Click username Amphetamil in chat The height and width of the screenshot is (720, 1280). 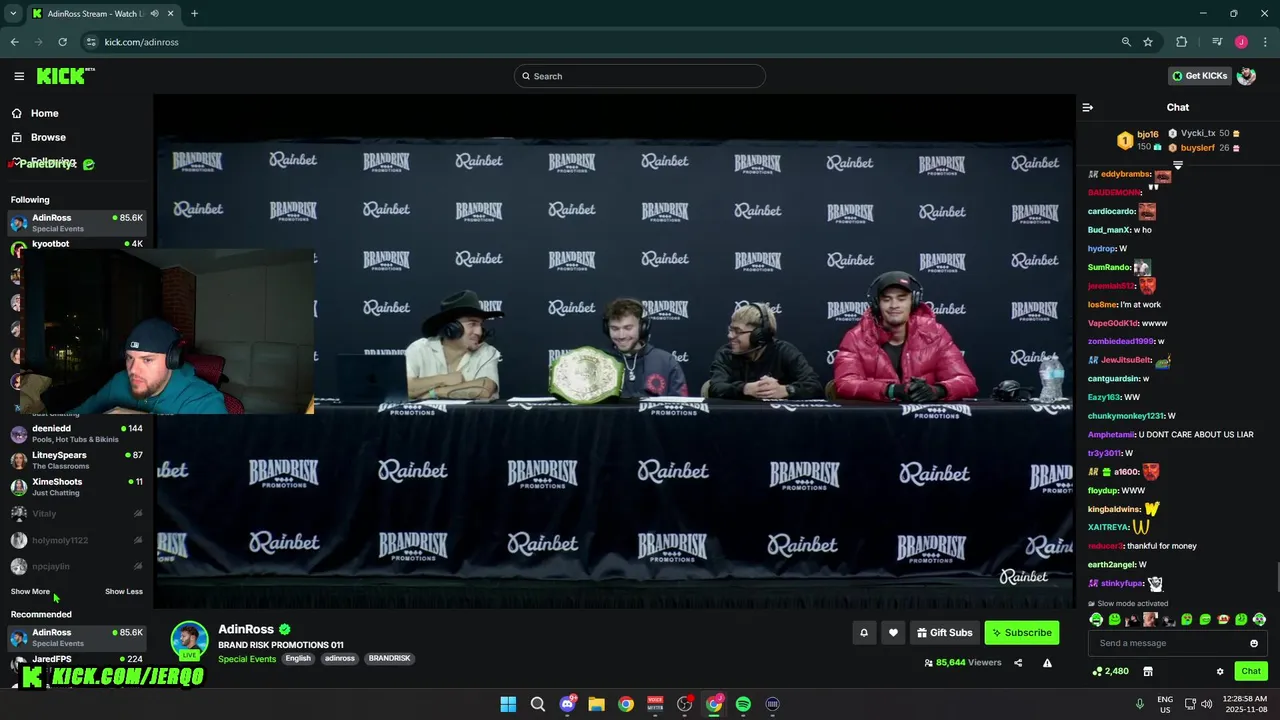pos(1111,435)
